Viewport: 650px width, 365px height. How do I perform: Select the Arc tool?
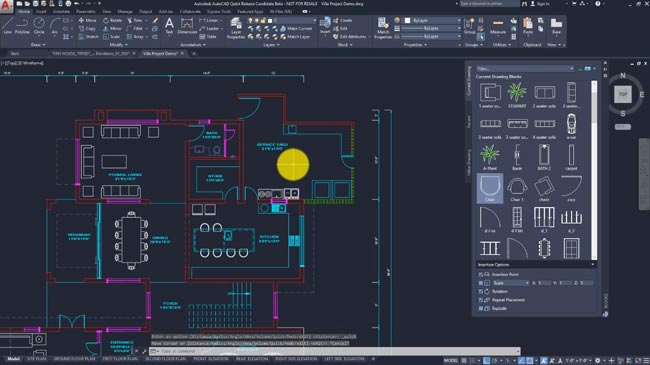tap(55, 26)
